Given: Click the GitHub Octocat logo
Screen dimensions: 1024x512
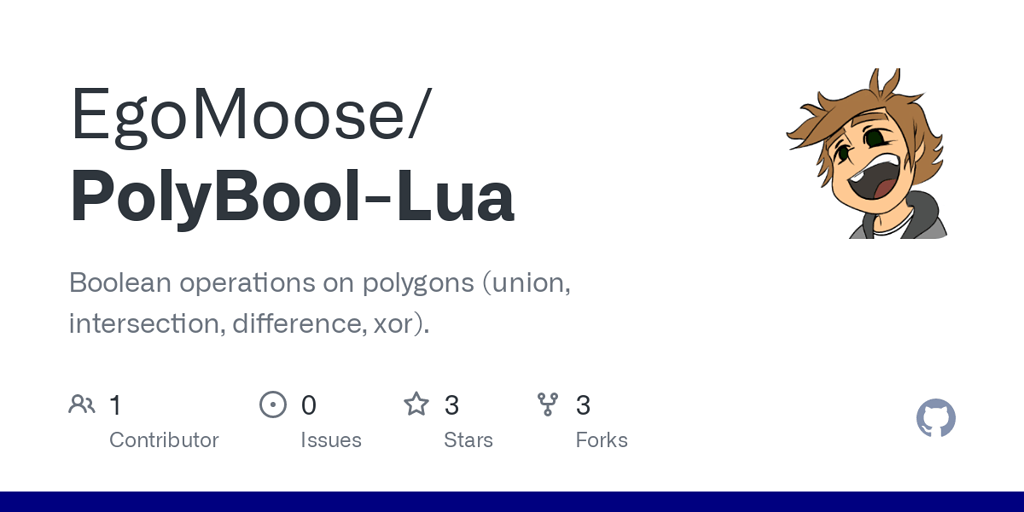Looking at the screenshot, I should click(x=936, y=418).
